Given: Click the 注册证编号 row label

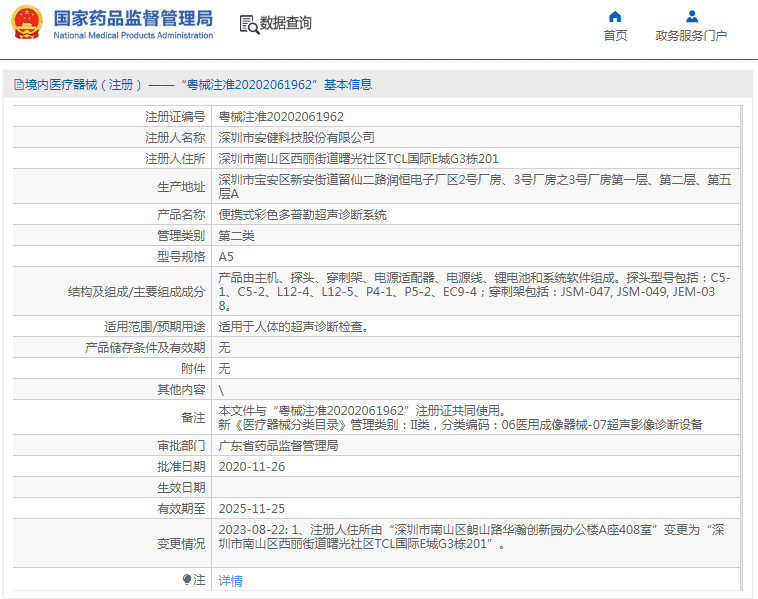Looking at the screenshot, I should click(175, 117).
